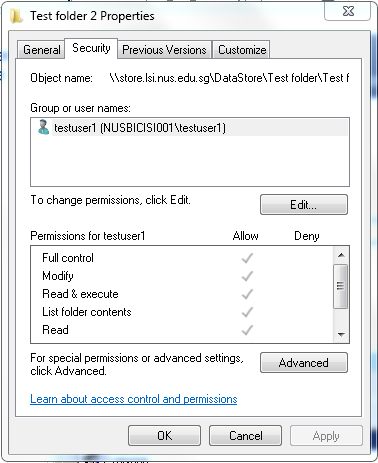Click the Full control allow checkmark
Viewport: 378px width, 463px height.
(x=247, y=258)
